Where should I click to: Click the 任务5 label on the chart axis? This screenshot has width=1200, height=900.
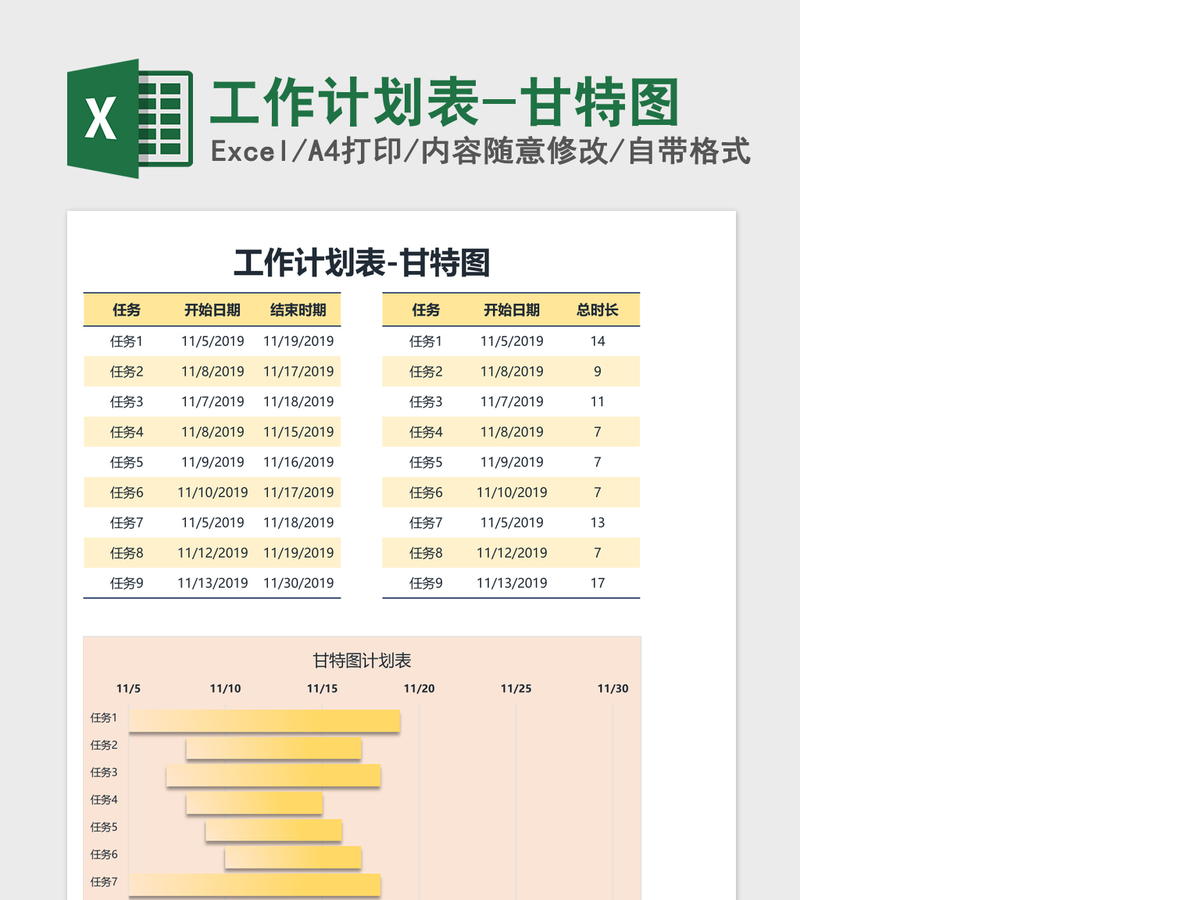click(104, 827)
